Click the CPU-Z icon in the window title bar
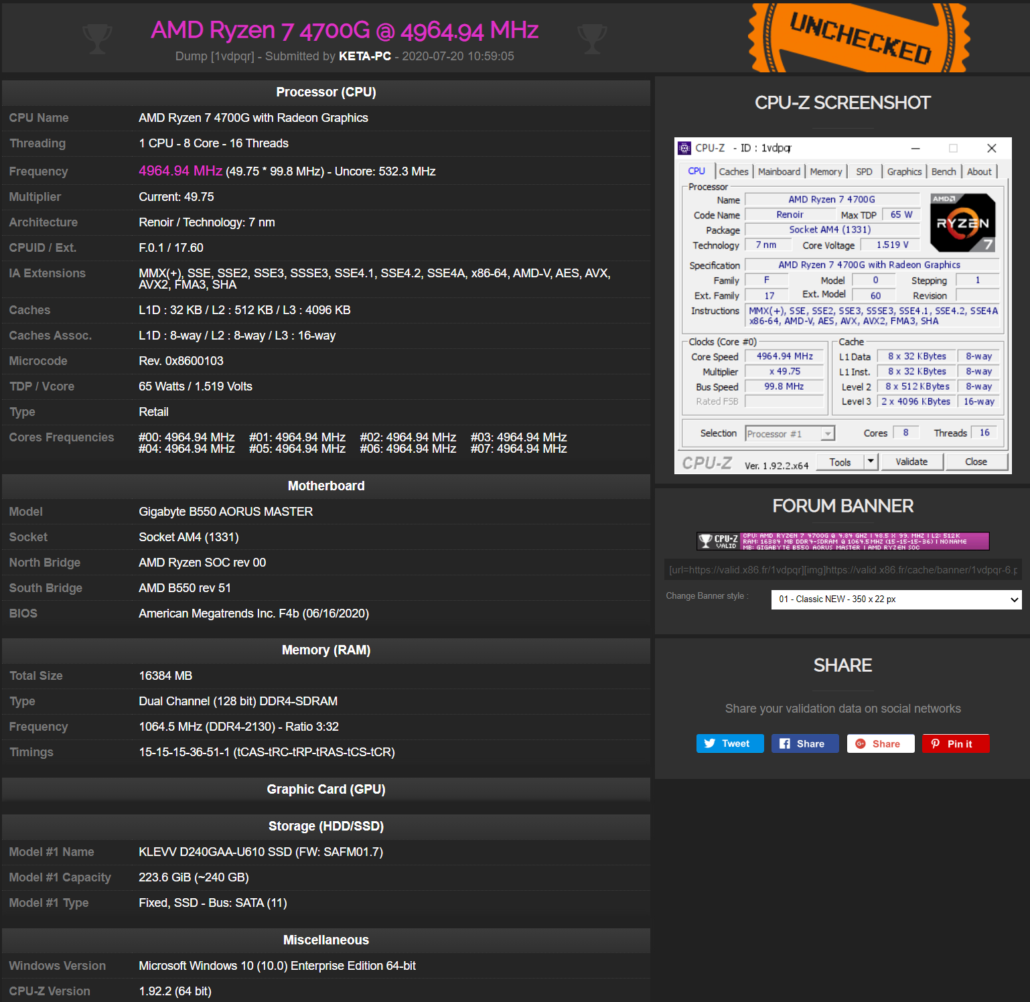1030x1002 pixels. pyautogui.click(x=684, y=148)
